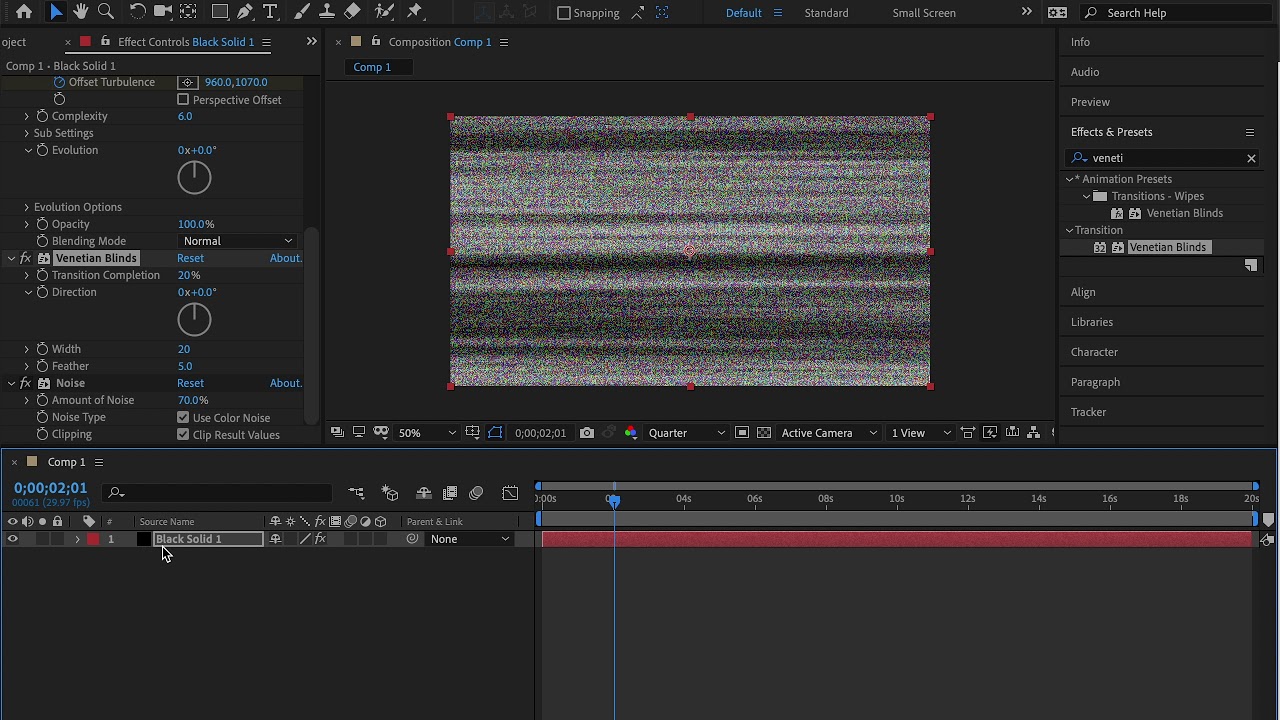This screenshot has width=1280, height=720.
Task: Open the Comp 1 timeline tab
Action: coord(66,462)
